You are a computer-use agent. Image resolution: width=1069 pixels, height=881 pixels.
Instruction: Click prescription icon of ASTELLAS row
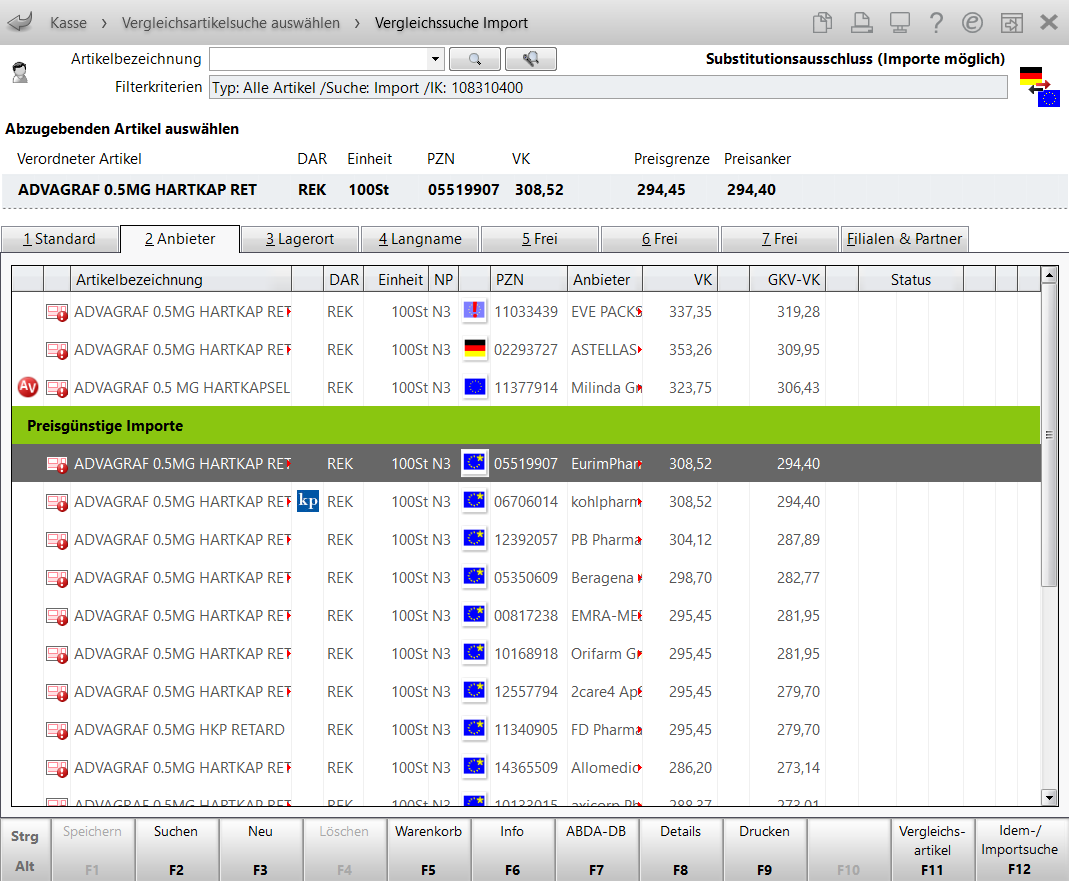click(57, 350)
